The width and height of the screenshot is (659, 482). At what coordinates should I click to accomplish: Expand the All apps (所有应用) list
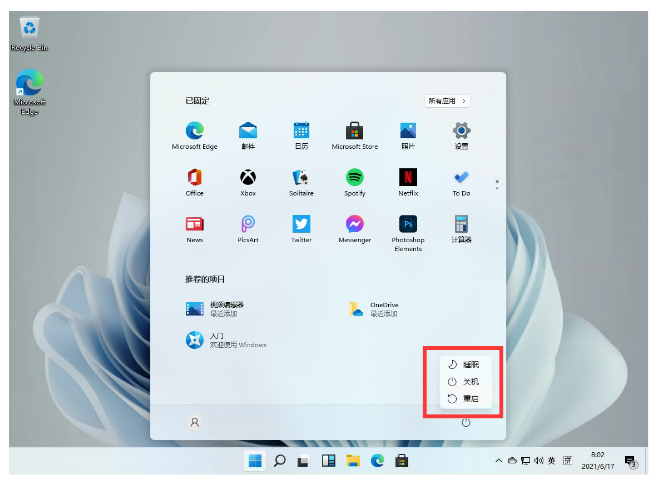447,101
